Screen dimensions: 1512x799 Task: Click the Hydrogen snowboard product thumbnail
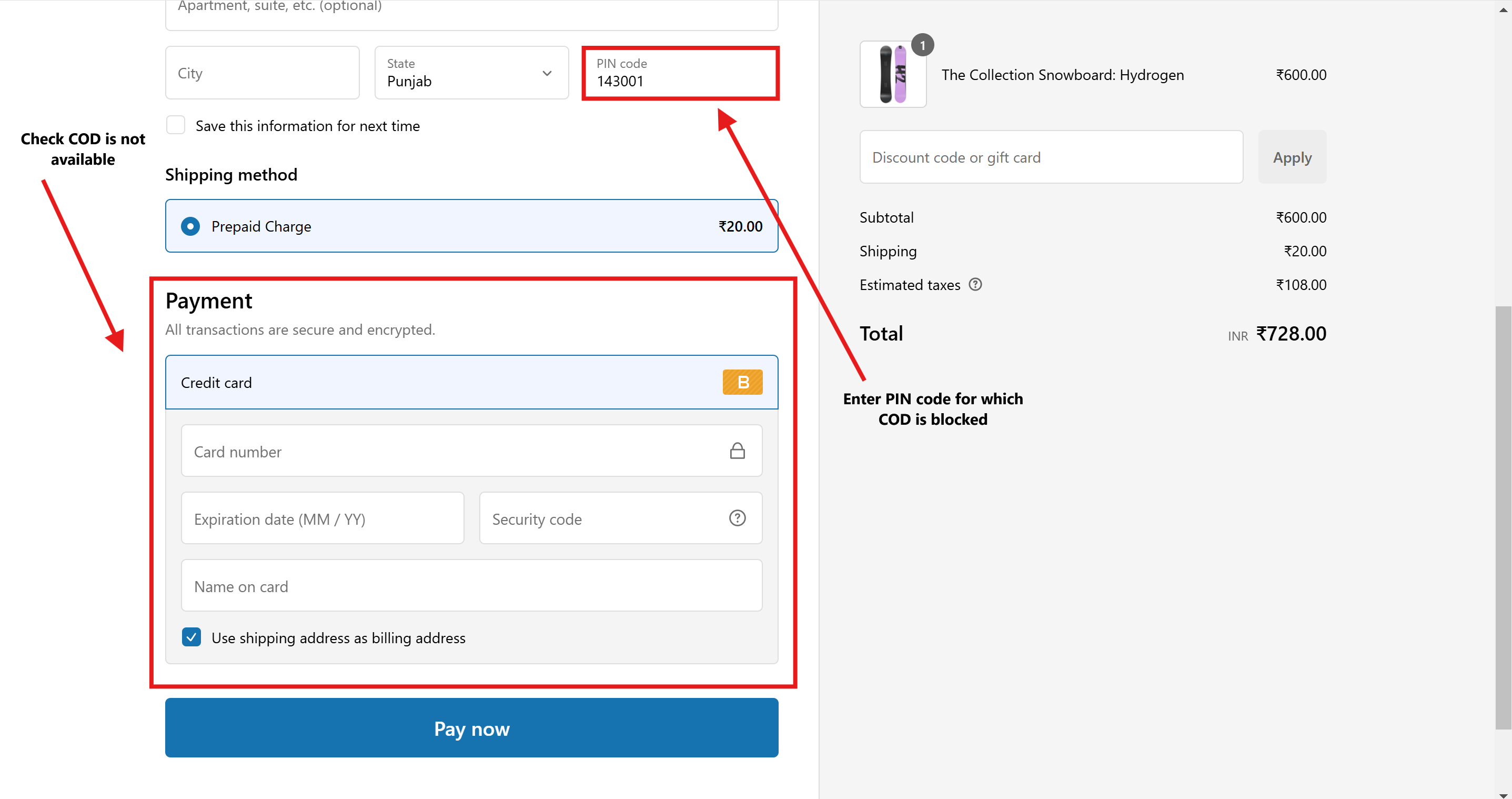(x=892, y=75)
